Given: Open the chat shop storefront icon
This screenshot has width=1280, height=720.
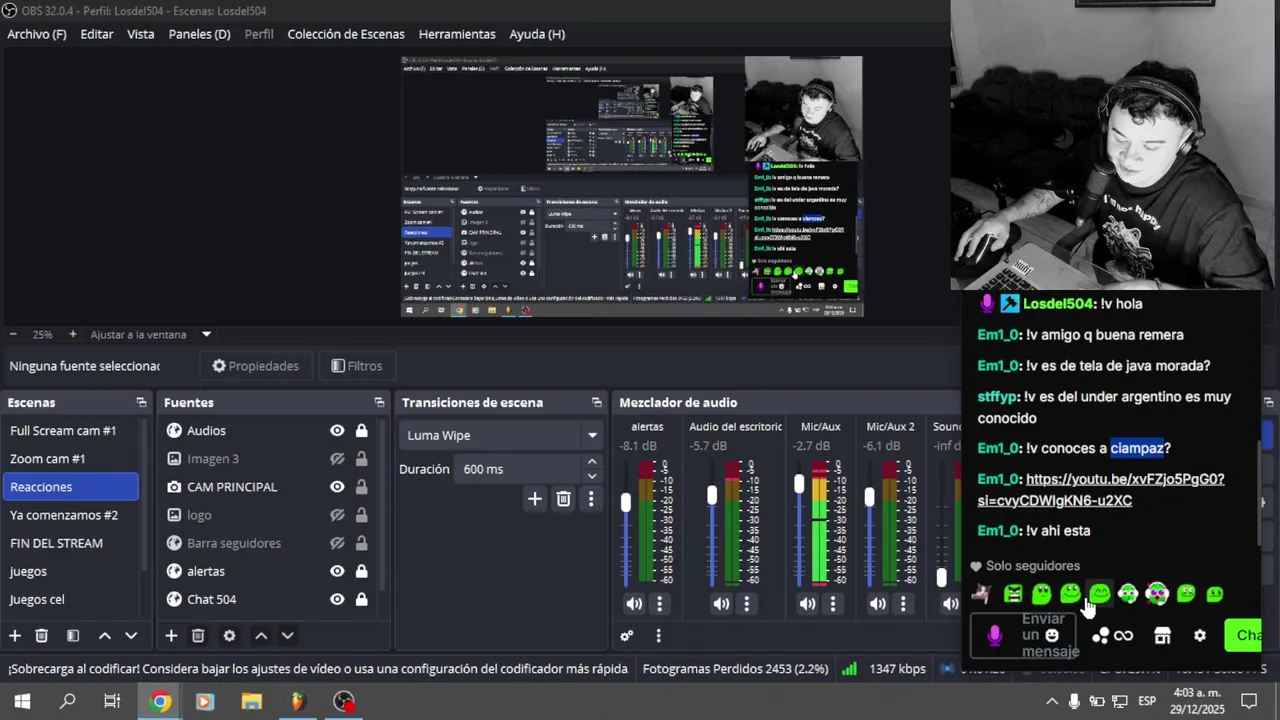Looking at the screenshot, I should pyautogui.click(x=1162, y=636).
